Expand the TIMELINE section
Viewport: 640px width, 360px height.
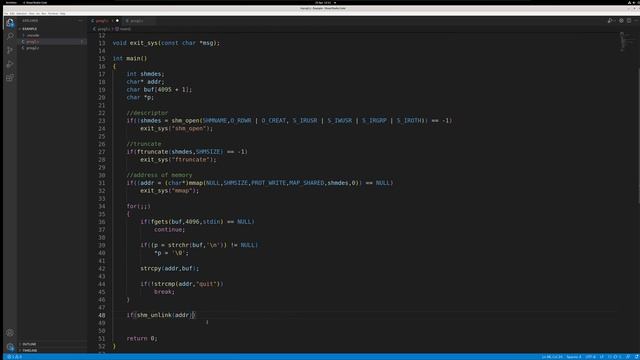pyautogui.click(x=29, y=350)
